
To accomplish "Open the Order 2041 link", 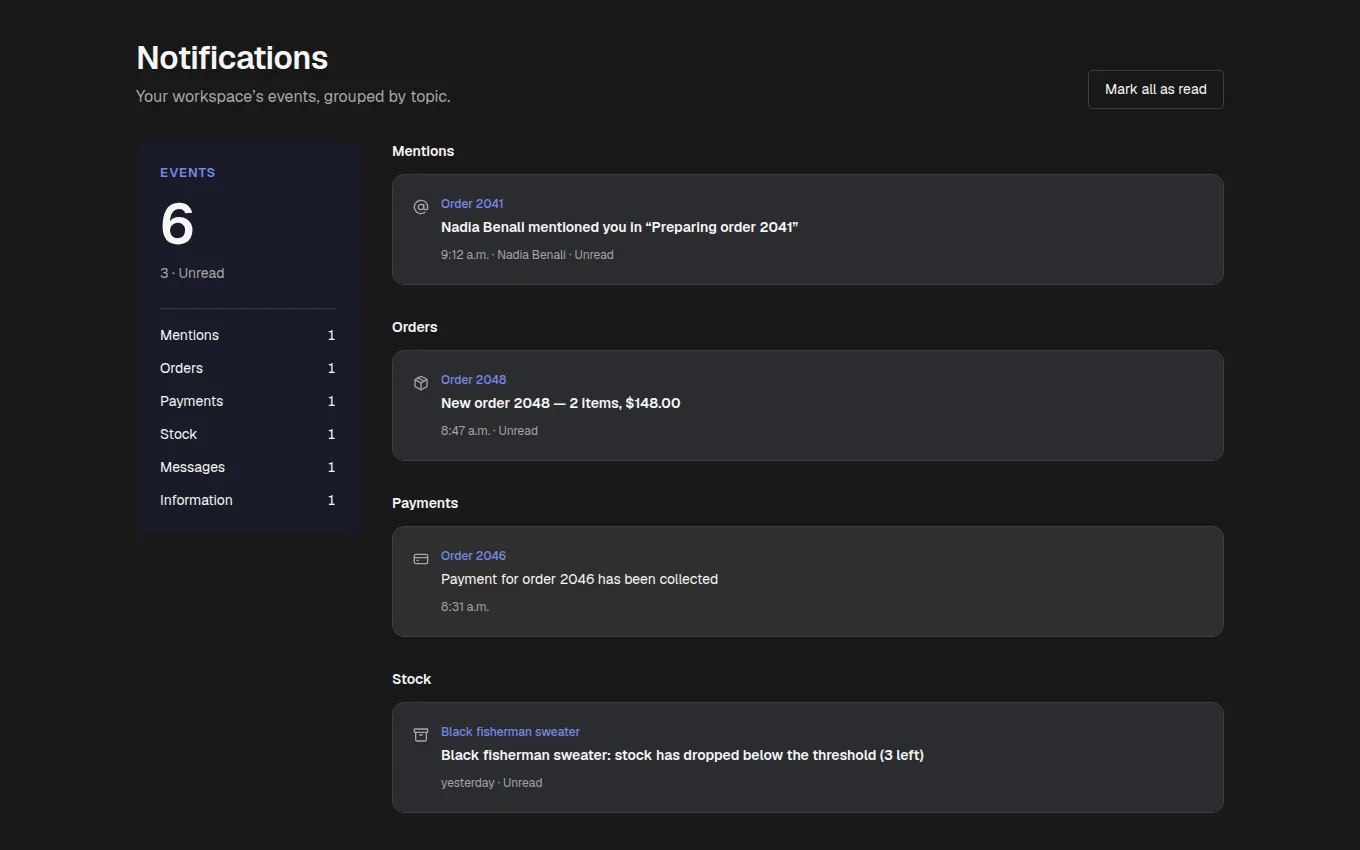I will tap(472, 204).
